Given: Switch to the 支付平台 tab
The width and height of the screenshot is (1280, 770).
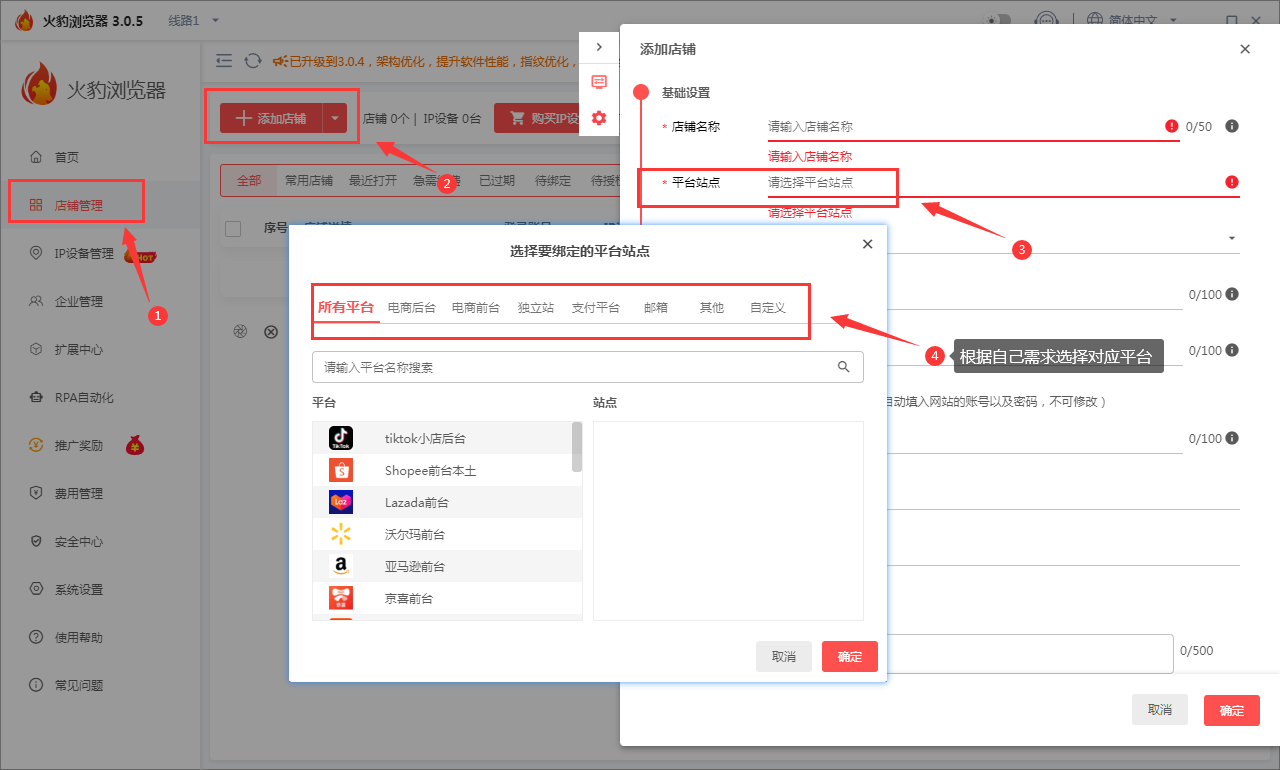Looking at the screenshot, I should point(596,308).
